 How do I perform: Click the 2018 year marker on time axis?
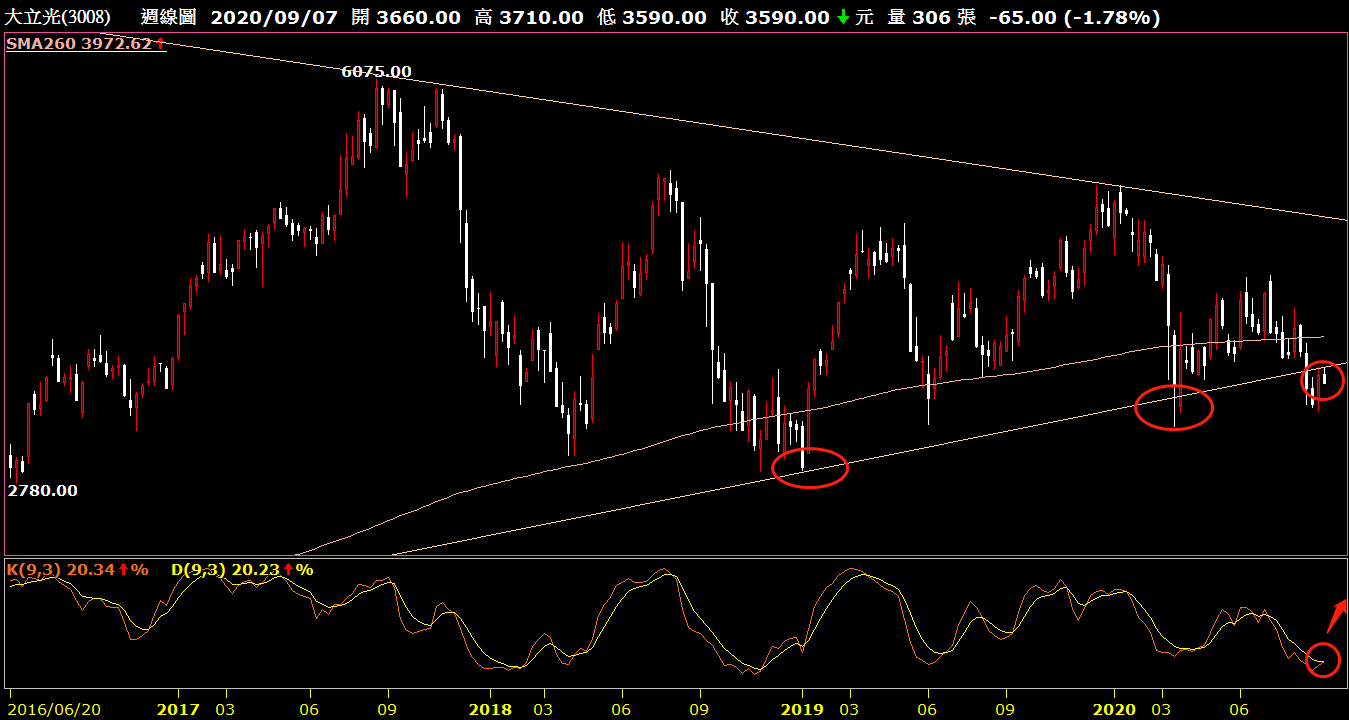pos(490,709)
